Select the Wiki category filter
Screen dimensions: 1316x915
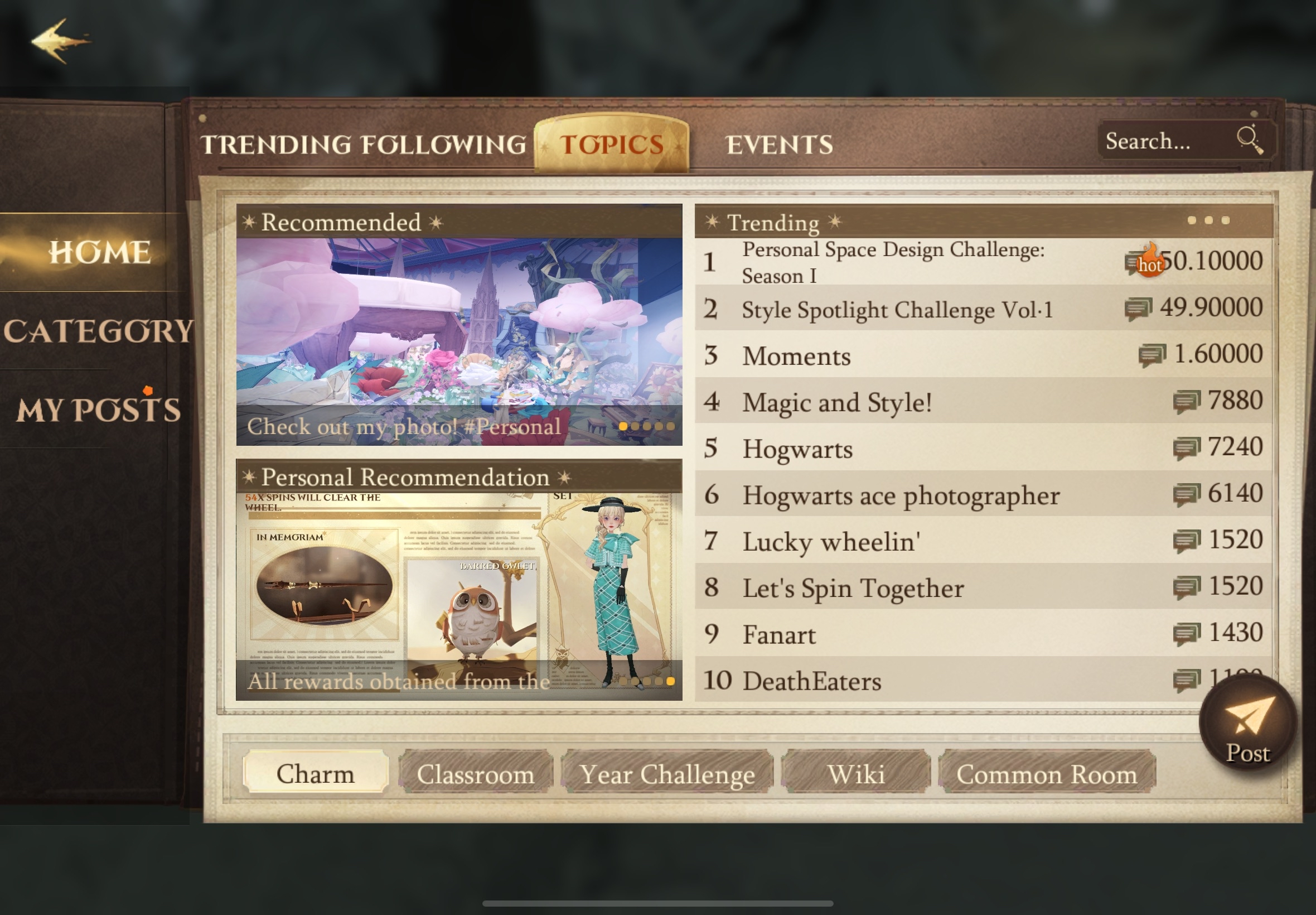coord(856,773)
